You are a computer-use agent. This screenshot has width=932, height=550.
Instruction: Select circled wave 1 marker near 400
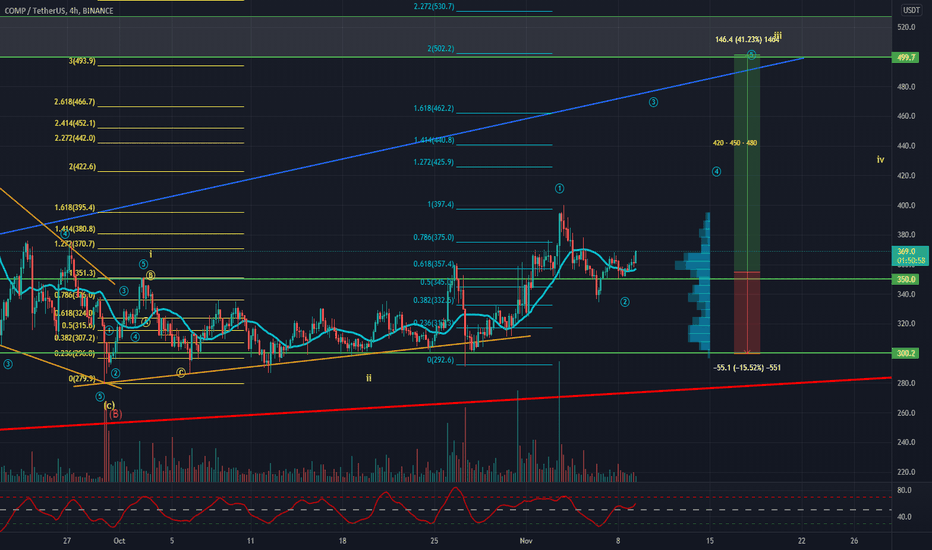[x=559, y=188]
